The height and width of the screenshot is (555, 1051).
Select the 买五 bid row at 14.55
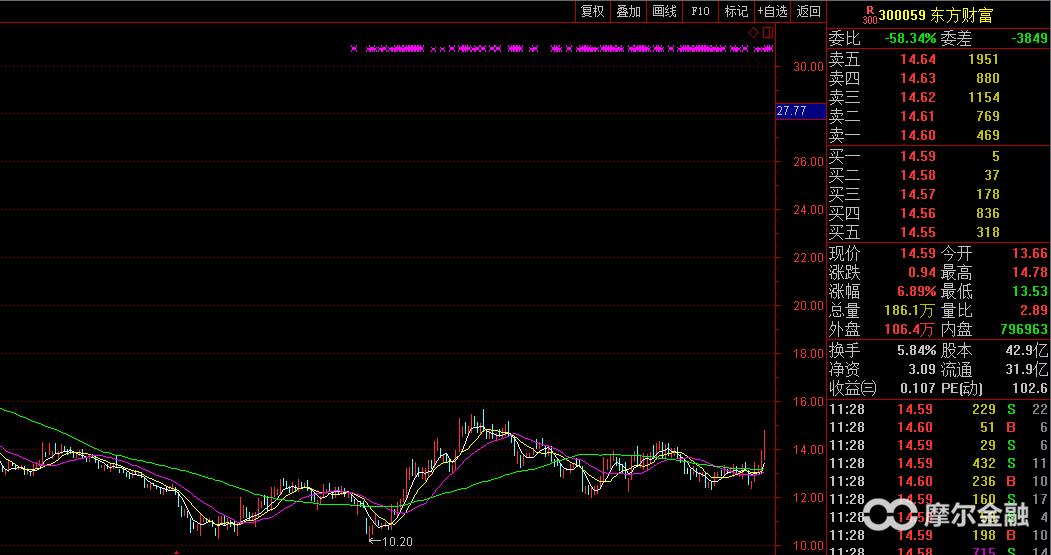[x=938, y=232]
